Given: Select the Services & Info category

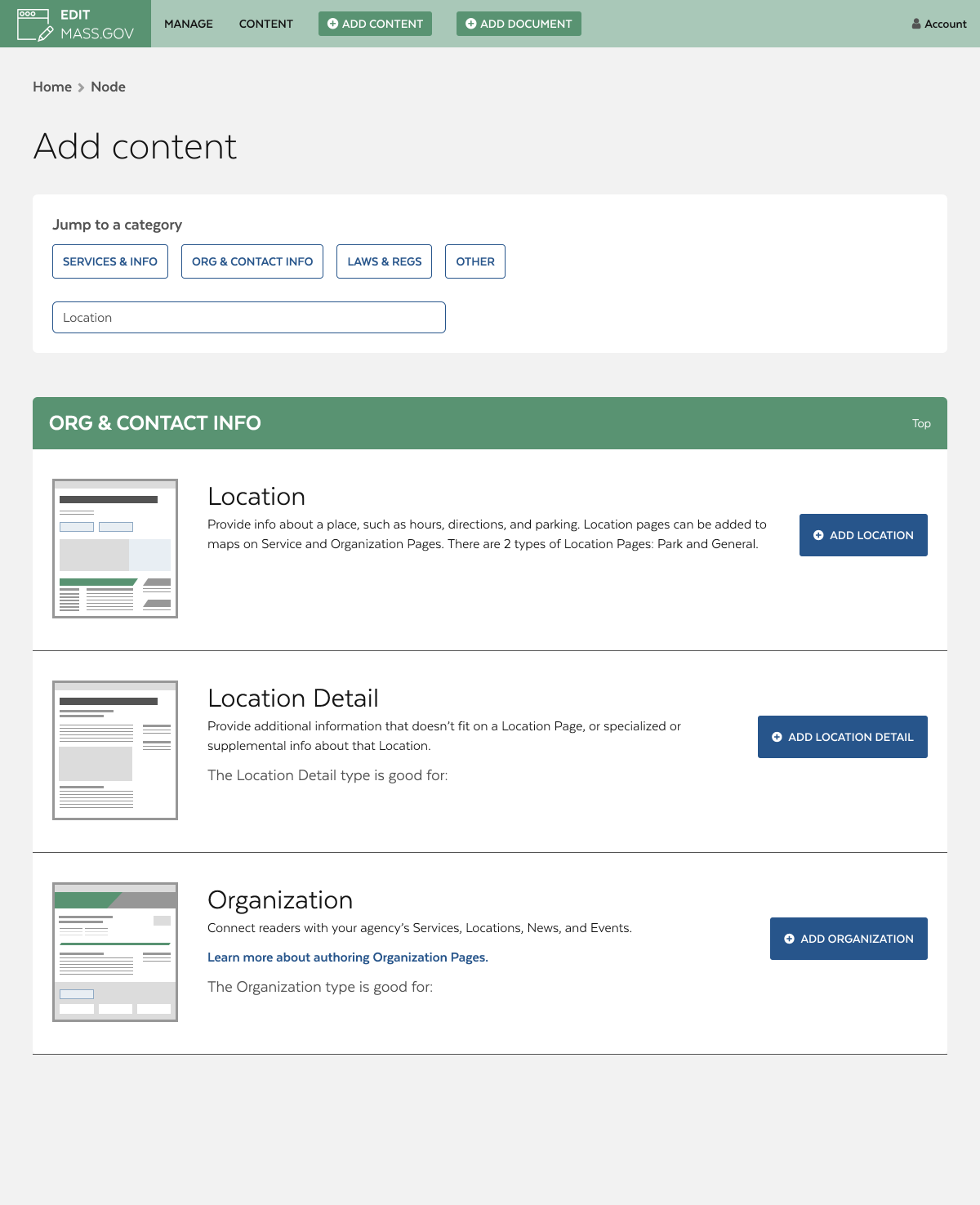Looking at the screenshot, I should click(x=110, y=261).
